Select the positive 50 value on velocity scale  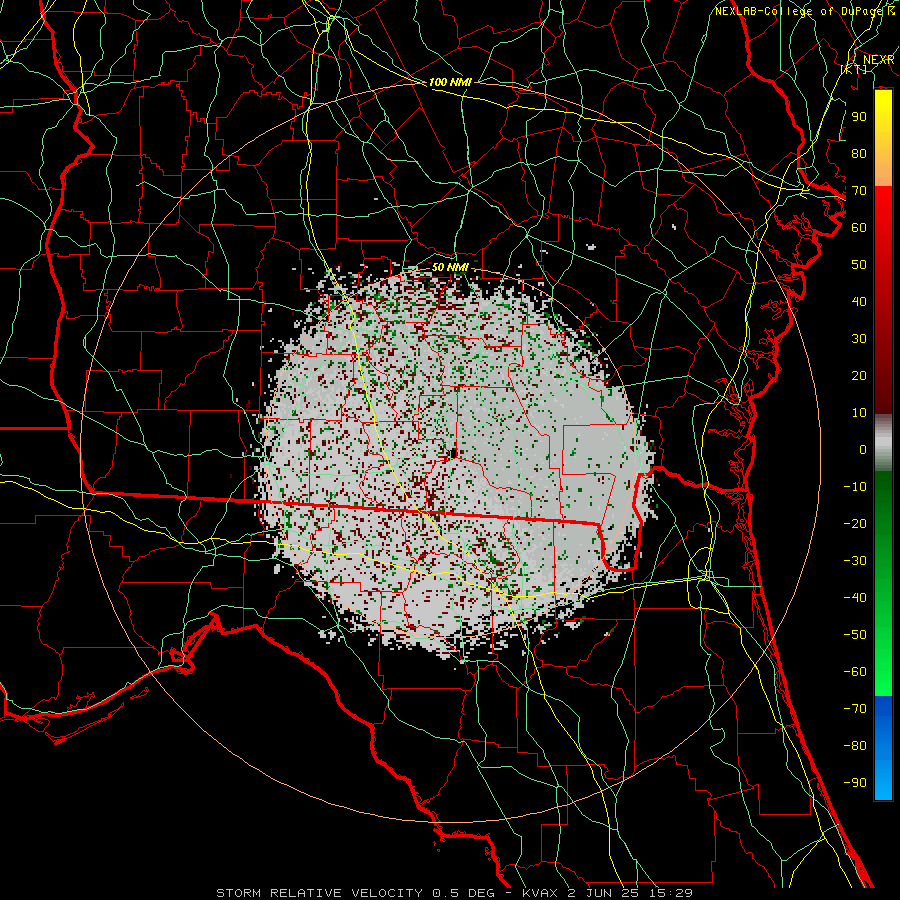(x=859, y=265)
